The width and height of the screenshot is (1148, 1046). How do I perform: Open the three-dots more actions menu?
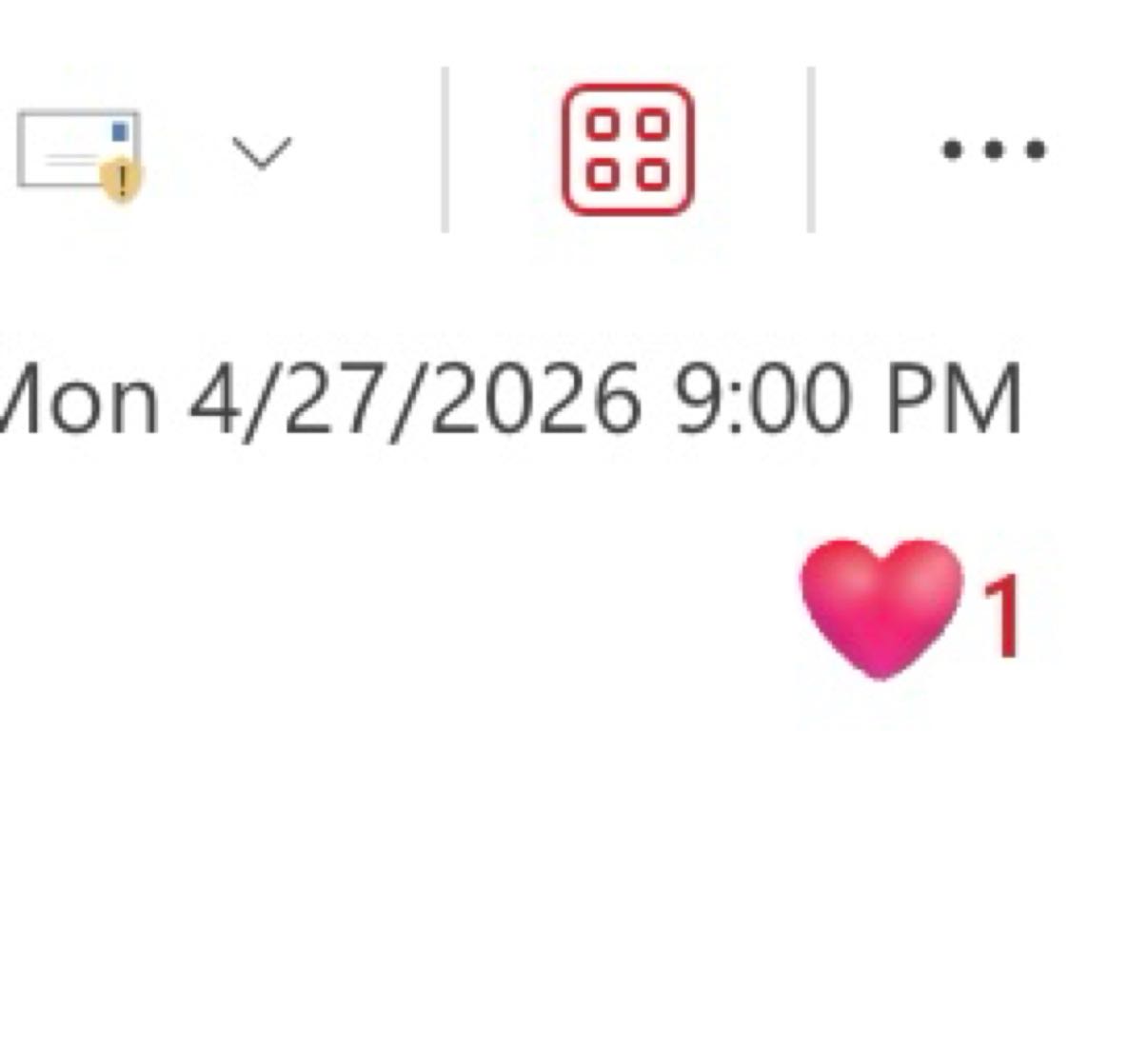[x=994, y=149]
